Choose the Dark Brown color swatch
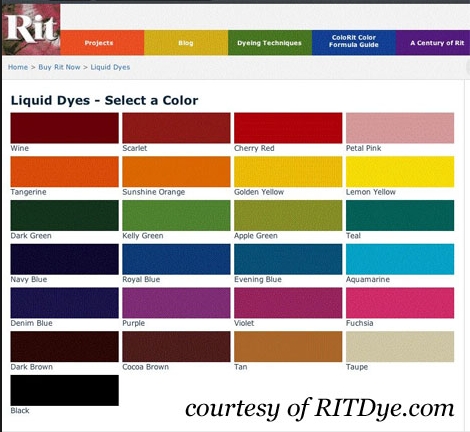This screenshot has width=470, height=432. coord(65,346)
